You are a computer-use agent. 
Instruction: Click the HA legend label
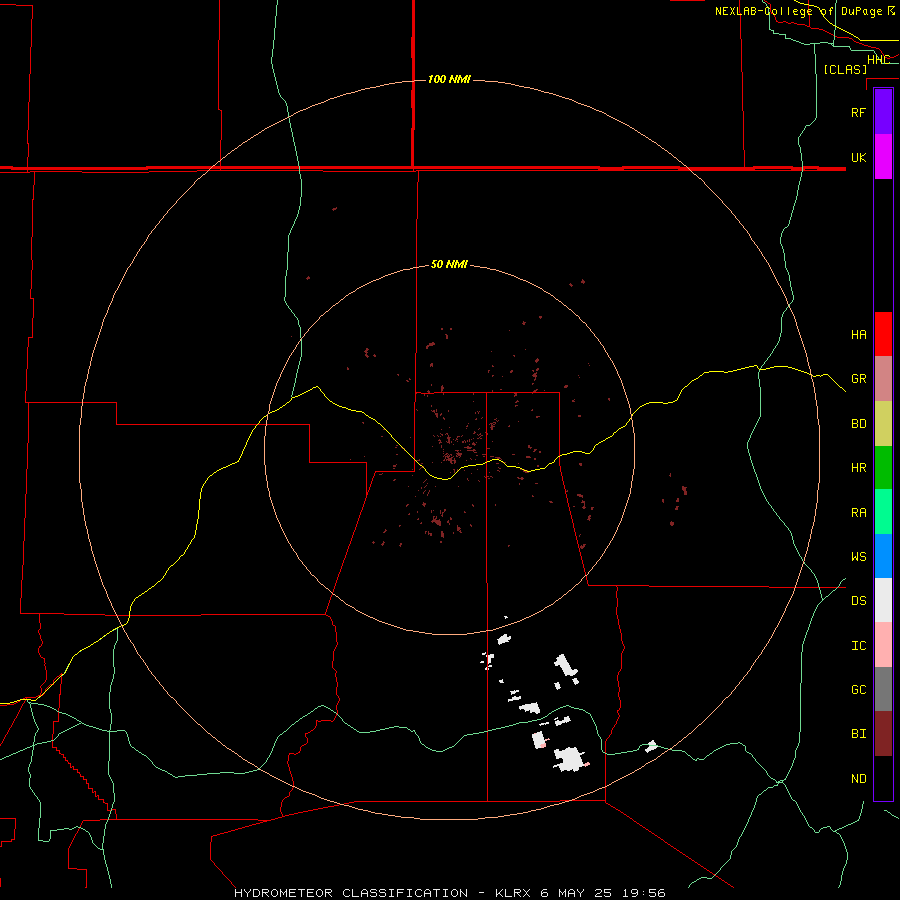tap(859, 334)
